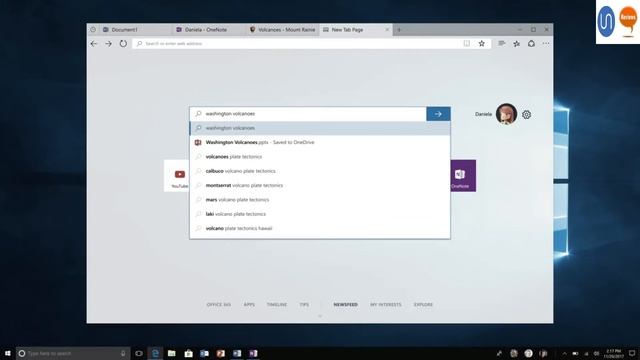The width and height of the screenshot is (640, 360).
Task: Open the Windows Start menu
Action: point(8,353)
